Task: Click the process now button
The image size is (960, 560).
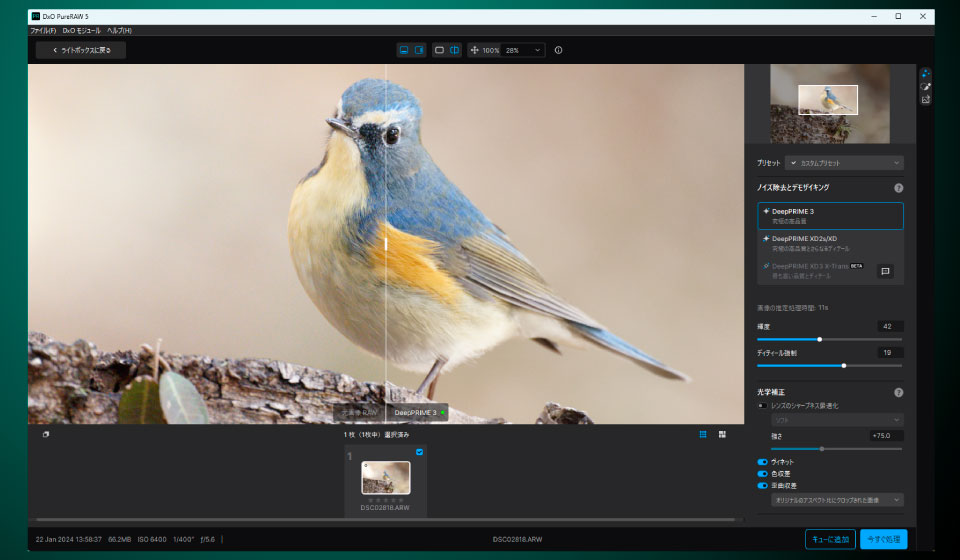Action: (x=883, y=539)
